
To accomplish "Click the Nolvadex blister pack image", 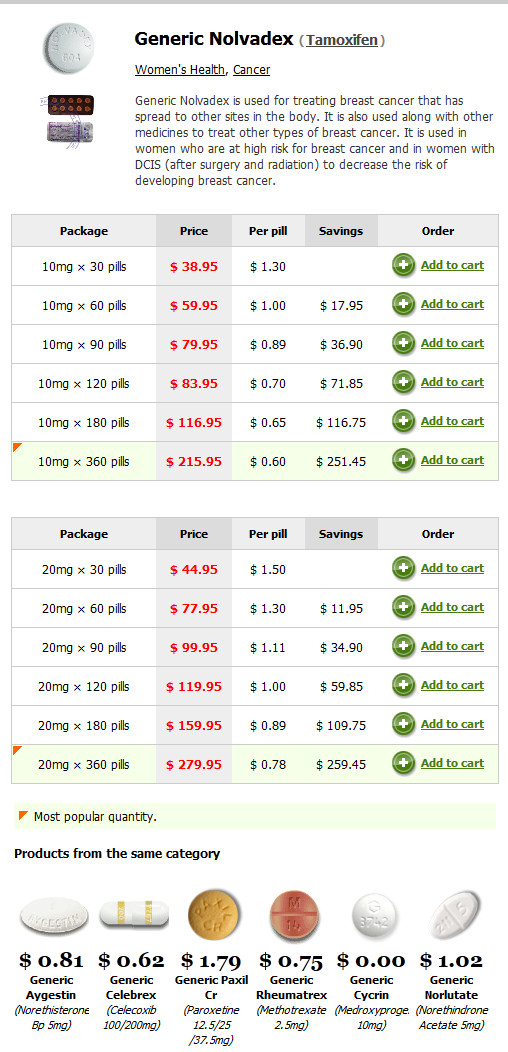I will coord(70,118).
